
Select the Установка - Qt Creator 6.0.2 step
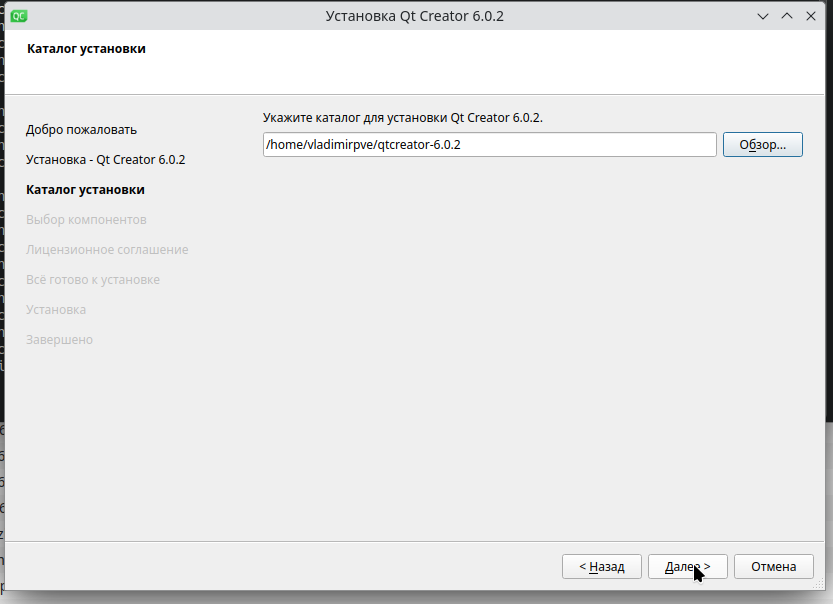pos(106,160)
